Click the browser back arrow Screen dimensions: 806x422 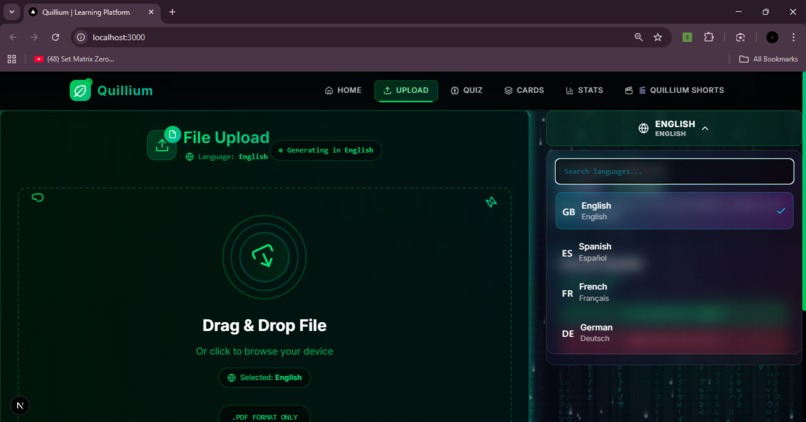13,37
